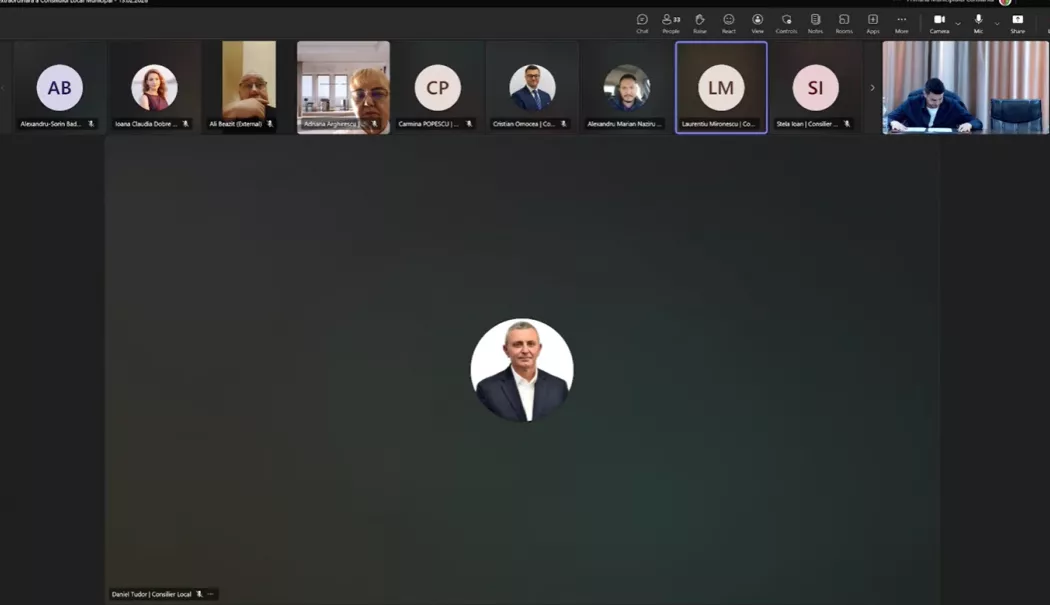Select Alexandru-Sorin participant tile with AB initials
Image resolution: width=1050 pixels, height=605 pixels.
point(60,88)
